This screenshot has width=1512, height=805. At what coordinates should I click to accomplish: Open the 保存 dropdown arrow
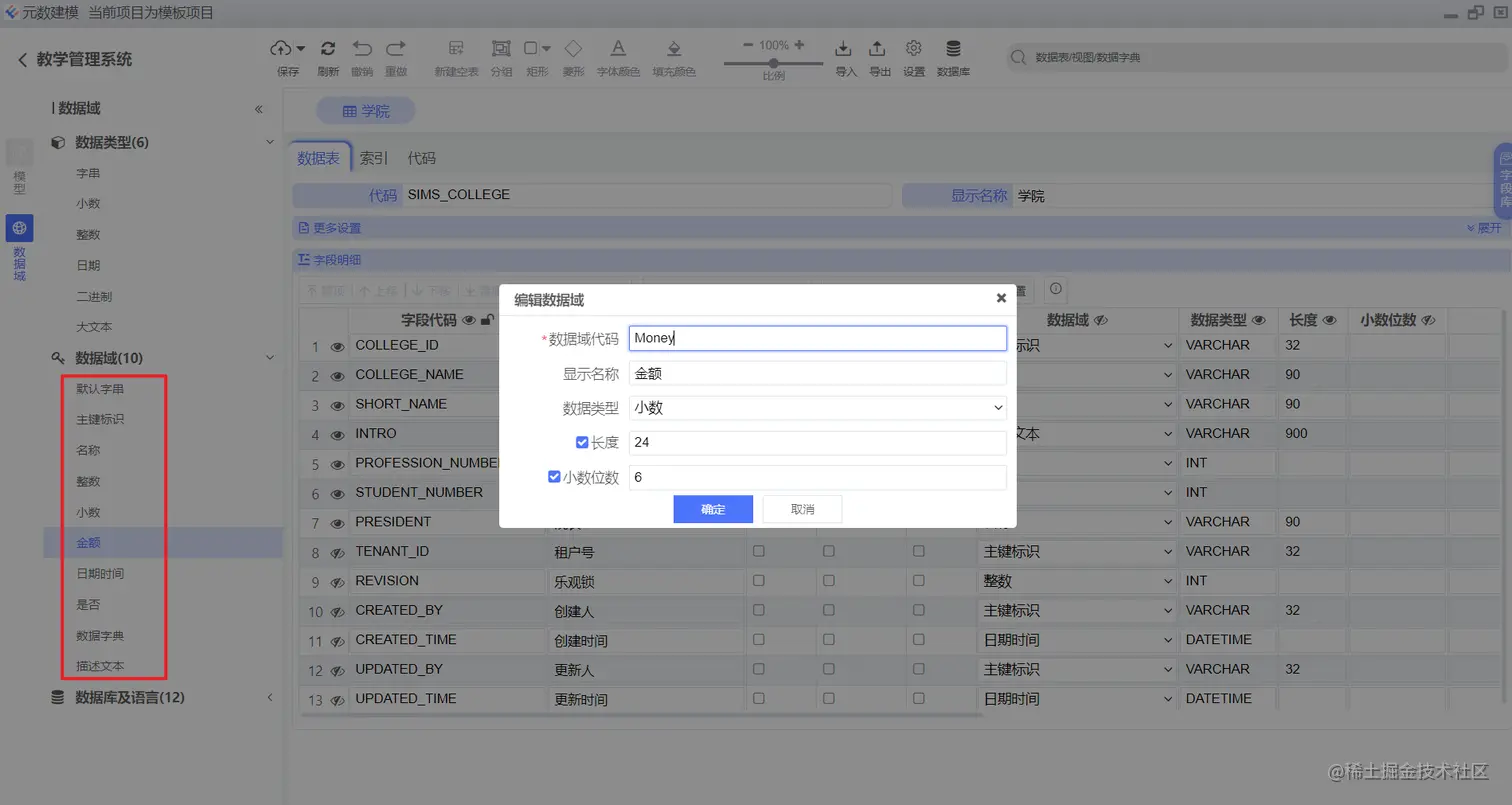pyautogui.click(x=302, y=48)
